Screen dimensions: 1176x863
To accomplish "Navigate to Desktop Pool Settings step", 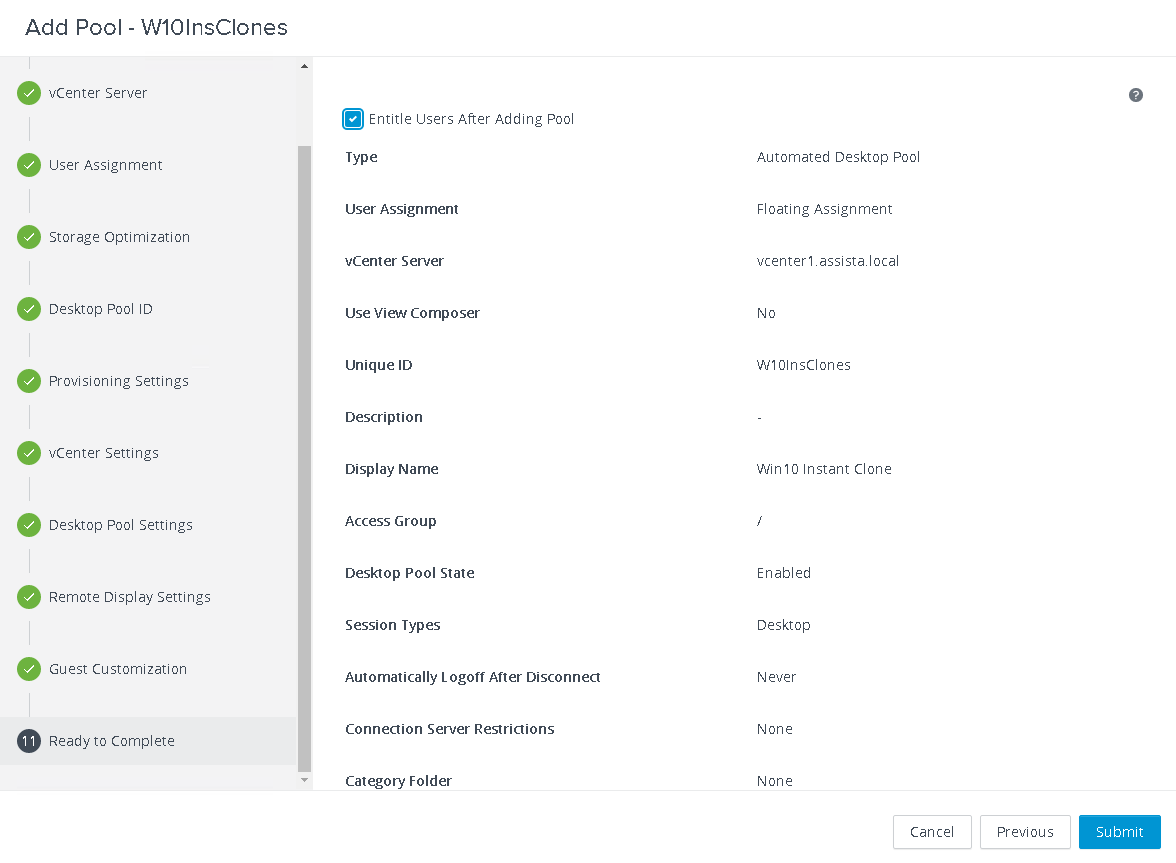I will click(121, 525).
